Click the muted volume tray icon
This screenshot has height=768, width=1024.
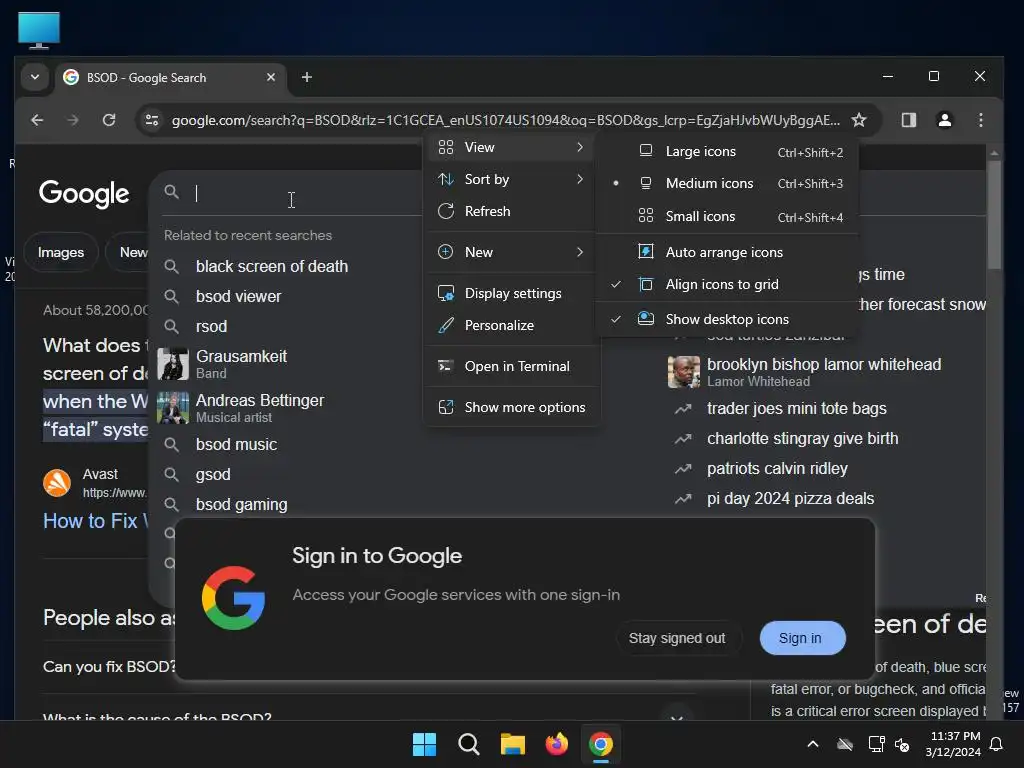[903, 744]
